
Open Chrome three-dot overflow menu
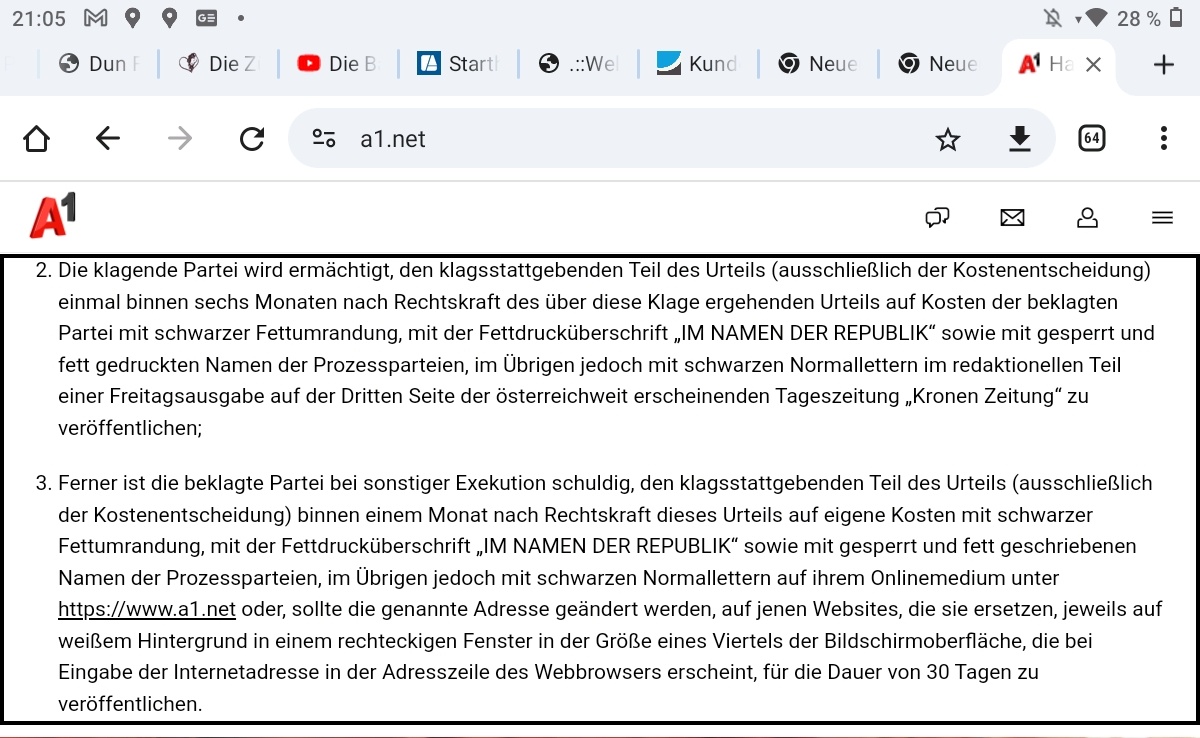coord(1164,139)
